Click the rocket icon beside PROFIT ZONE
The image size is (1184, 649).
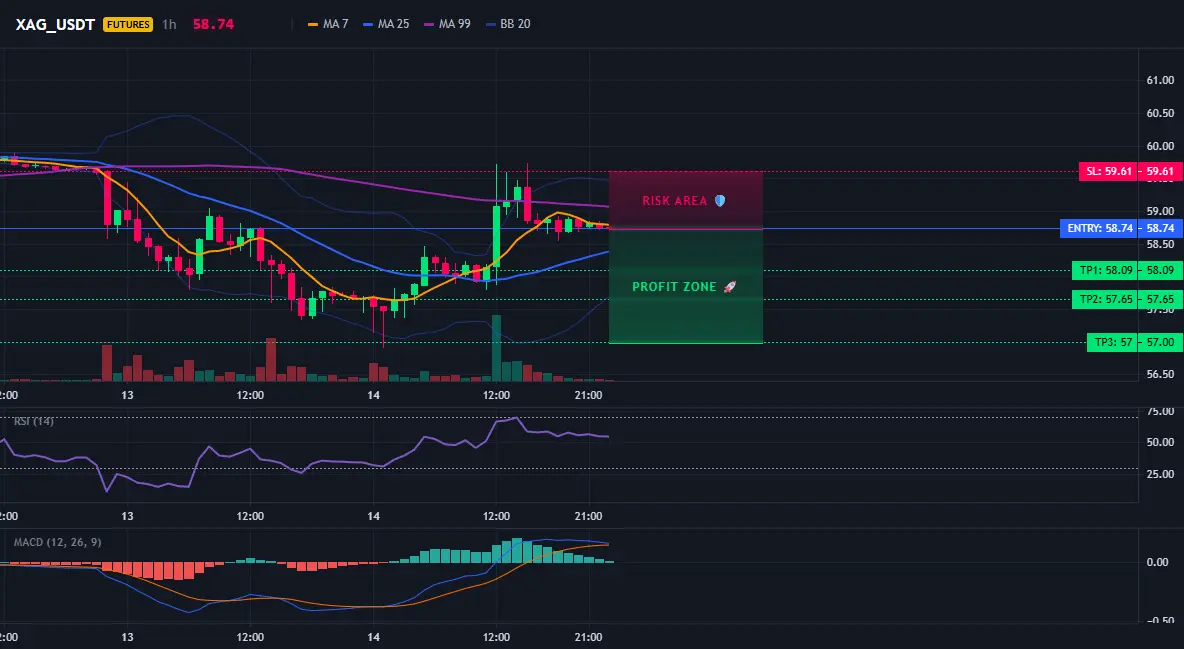729,287
